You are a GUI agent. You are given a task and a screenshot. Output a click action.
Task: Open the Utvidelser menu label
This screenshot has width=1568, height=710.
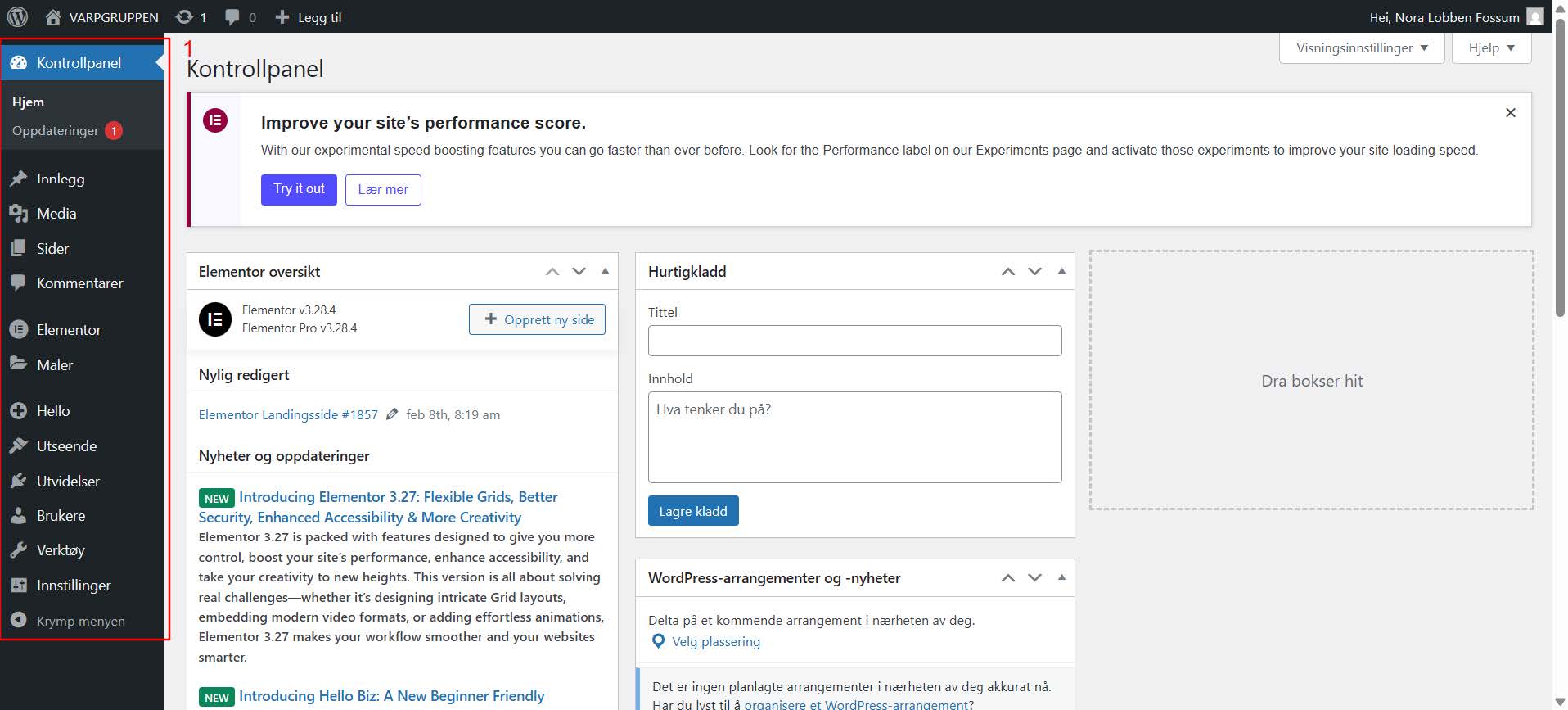coord(68,481)
